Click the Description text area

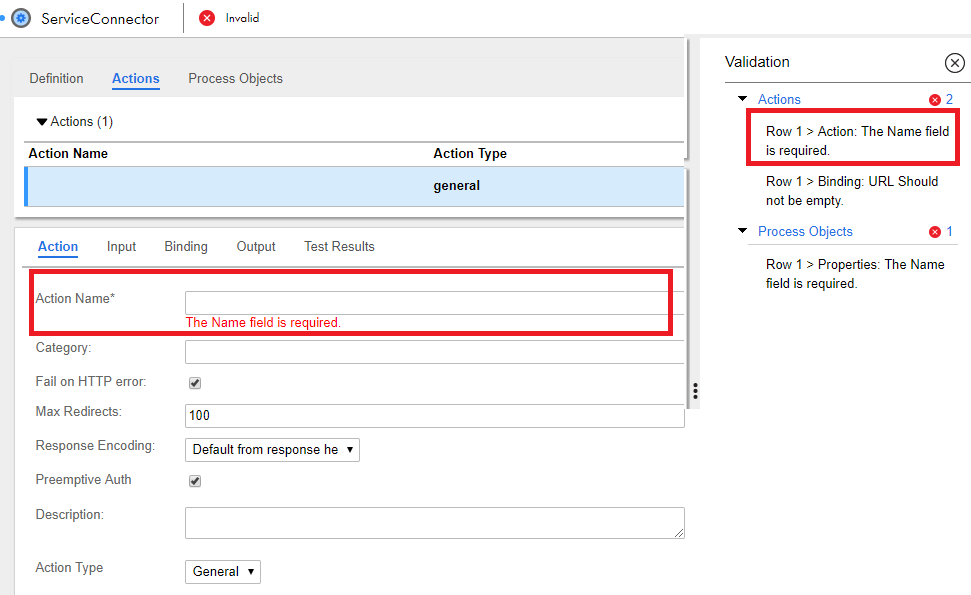[x=435, y=523]
